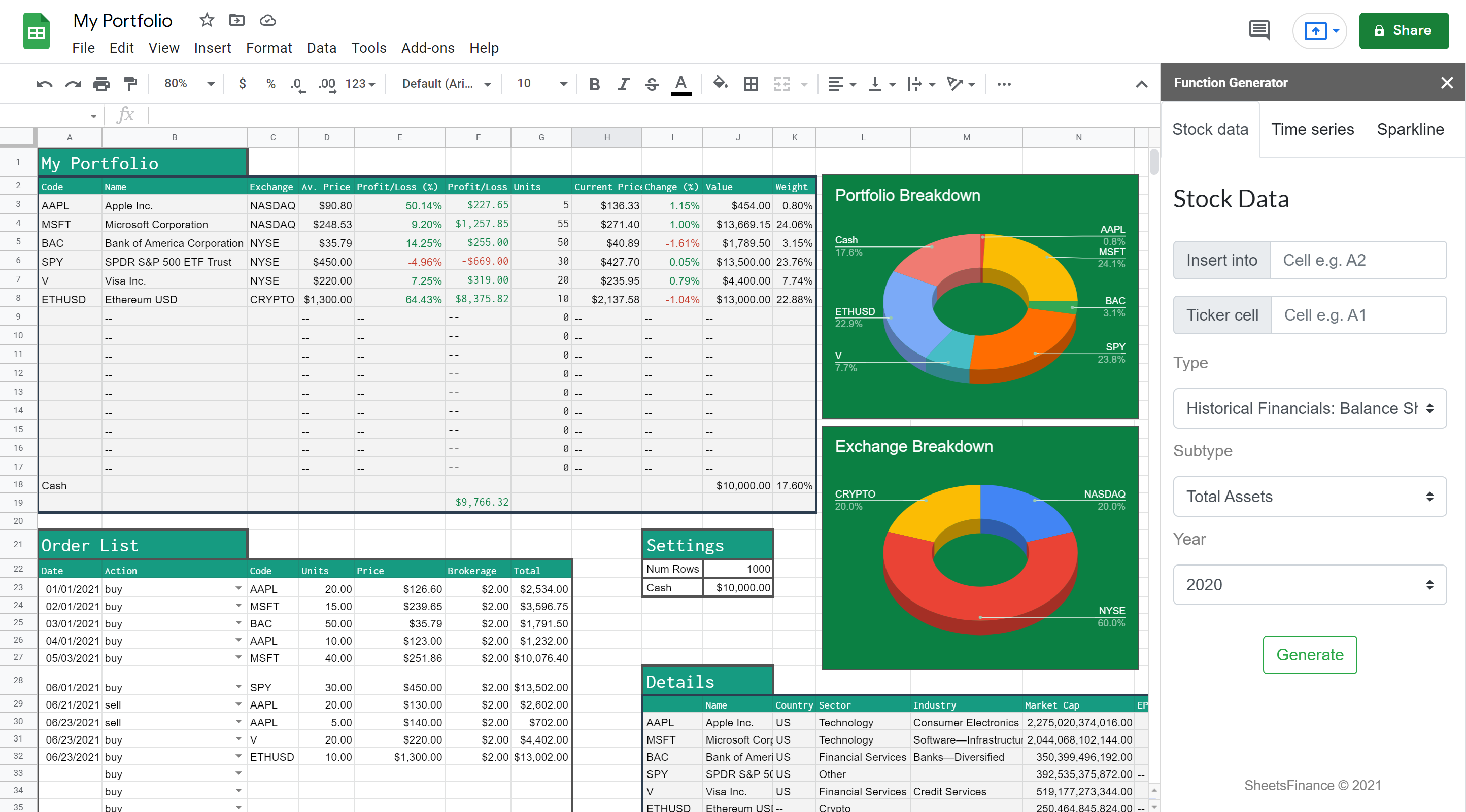The image size is (1466, 812).
Task: Open the Tools menu
Action: pos(369,48)
